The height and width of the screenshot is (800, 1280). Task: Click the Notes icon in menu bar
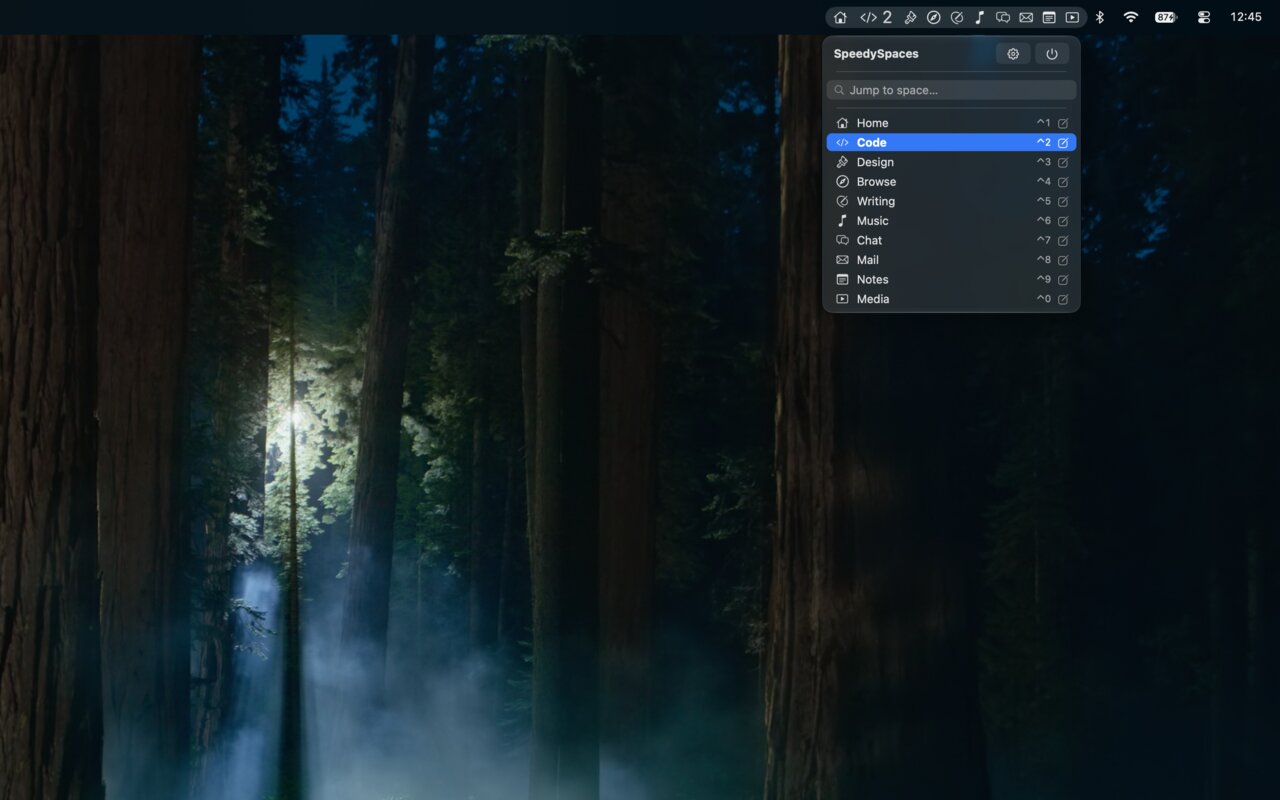(1049, 17)
